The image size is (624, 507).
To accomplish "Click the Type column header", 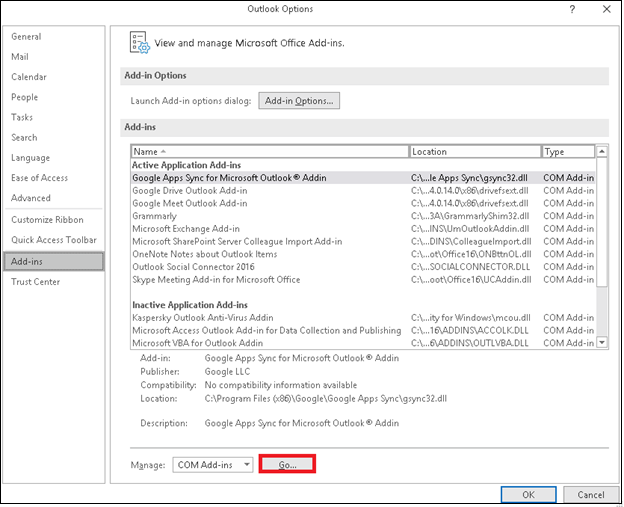I will point(566,151).
